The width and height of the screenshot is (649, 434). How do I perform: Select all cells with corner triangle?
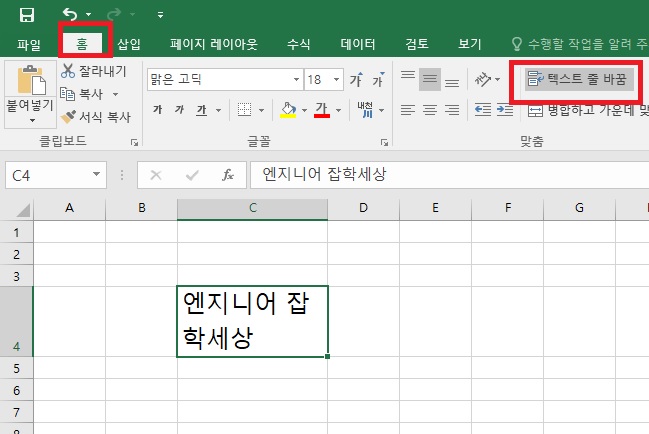[23, 210]
